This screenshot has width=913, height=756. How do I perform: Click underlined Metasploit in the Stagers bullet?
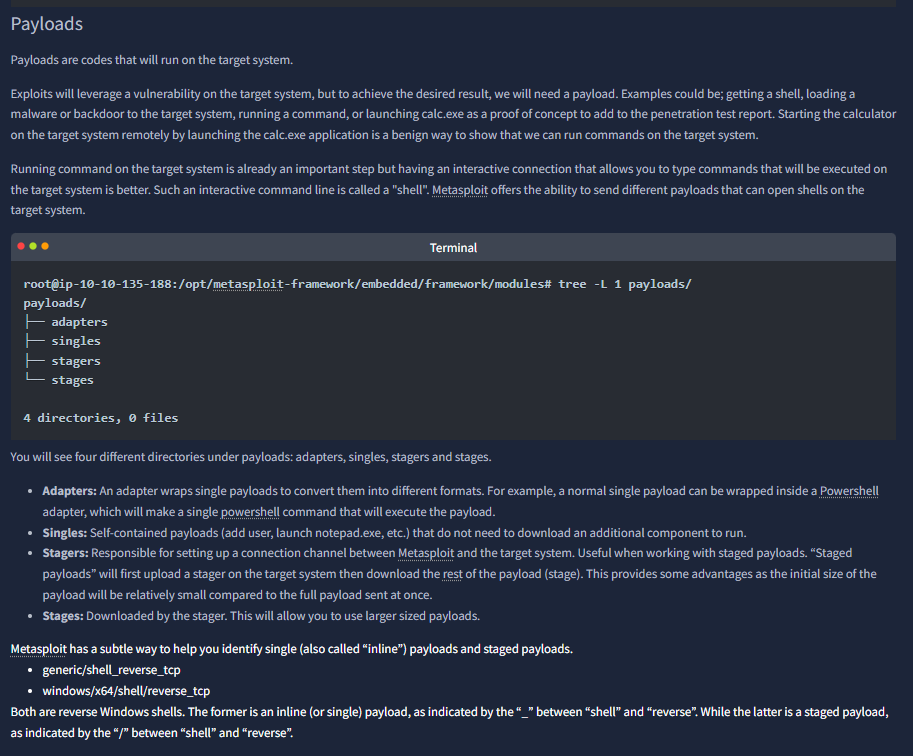(426, 553)
